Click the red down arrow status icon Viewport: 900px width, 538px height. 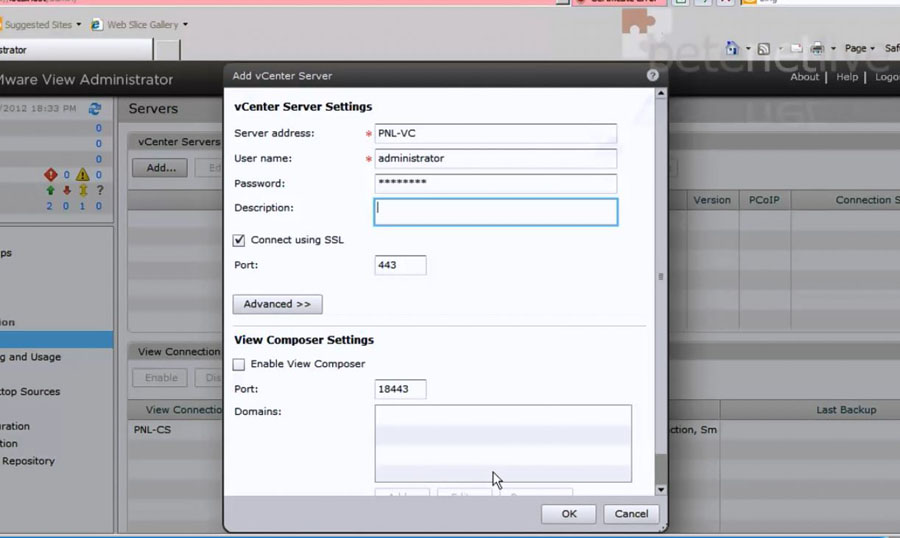(67, 190)
